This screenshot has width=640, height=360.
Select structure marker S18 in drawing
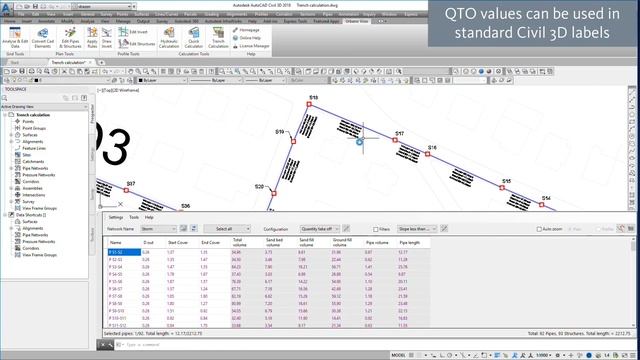click(309, 104)
